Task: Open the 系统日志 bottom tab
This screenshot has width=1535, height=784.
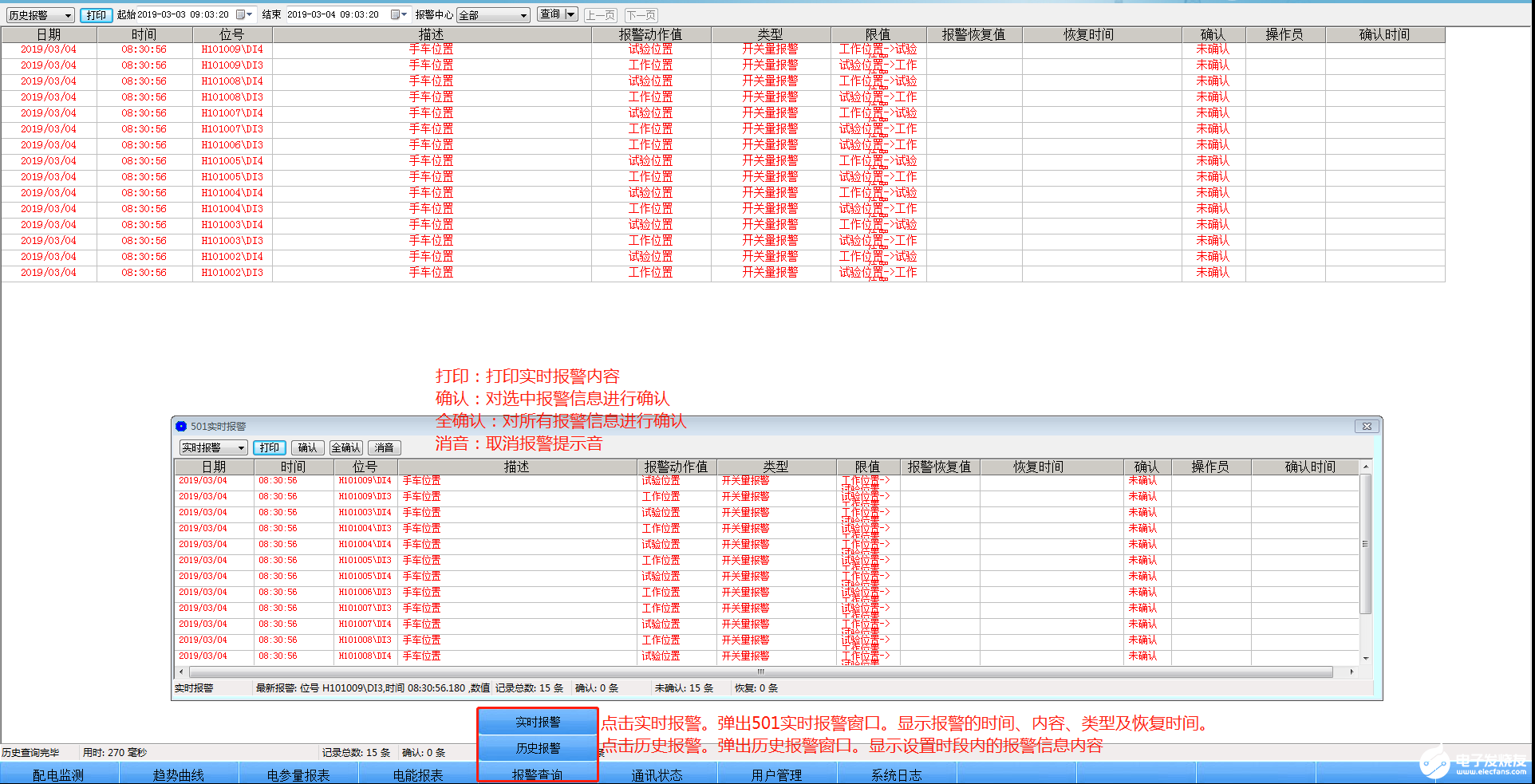Action: (897, 774)
